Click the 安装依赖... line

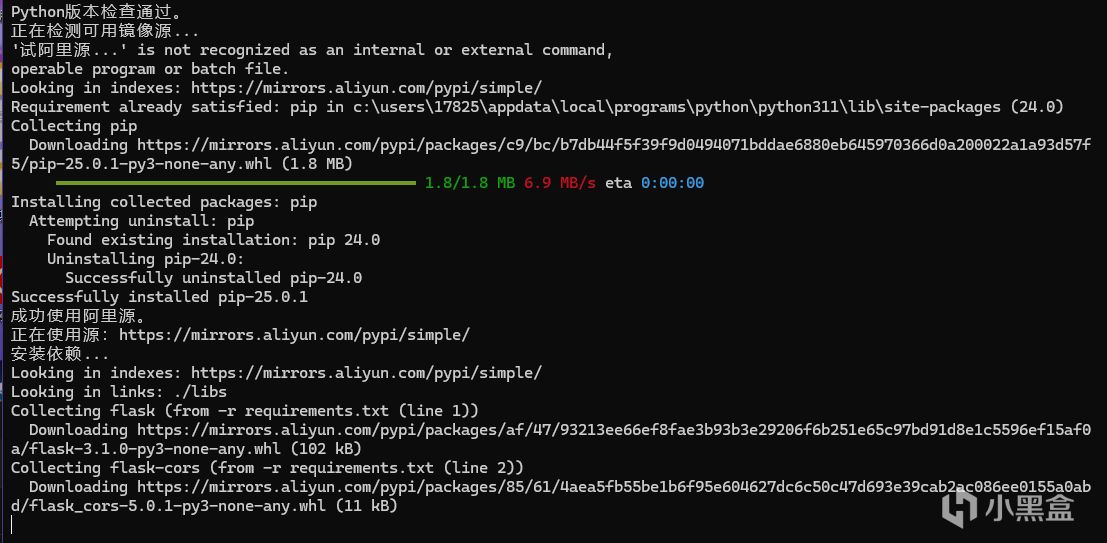60,354
